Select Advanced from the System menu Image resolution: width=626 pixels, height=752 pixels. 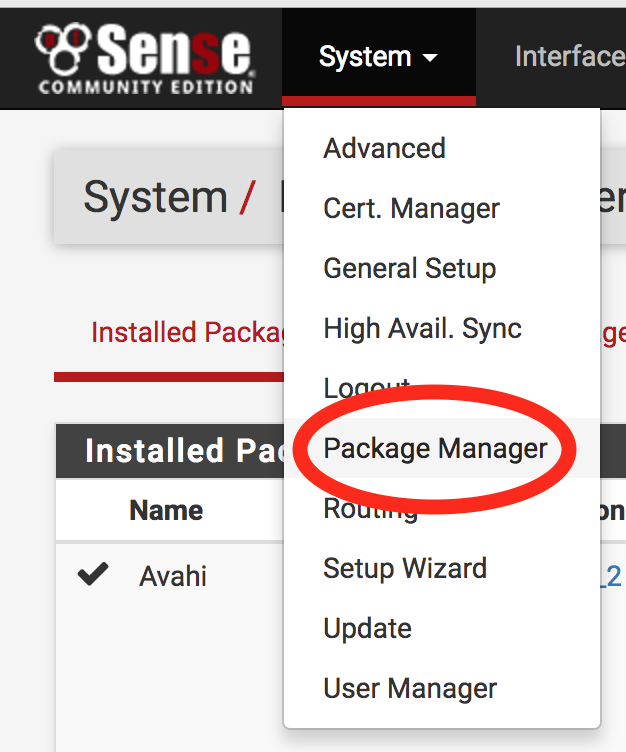[x=384, y=149]
